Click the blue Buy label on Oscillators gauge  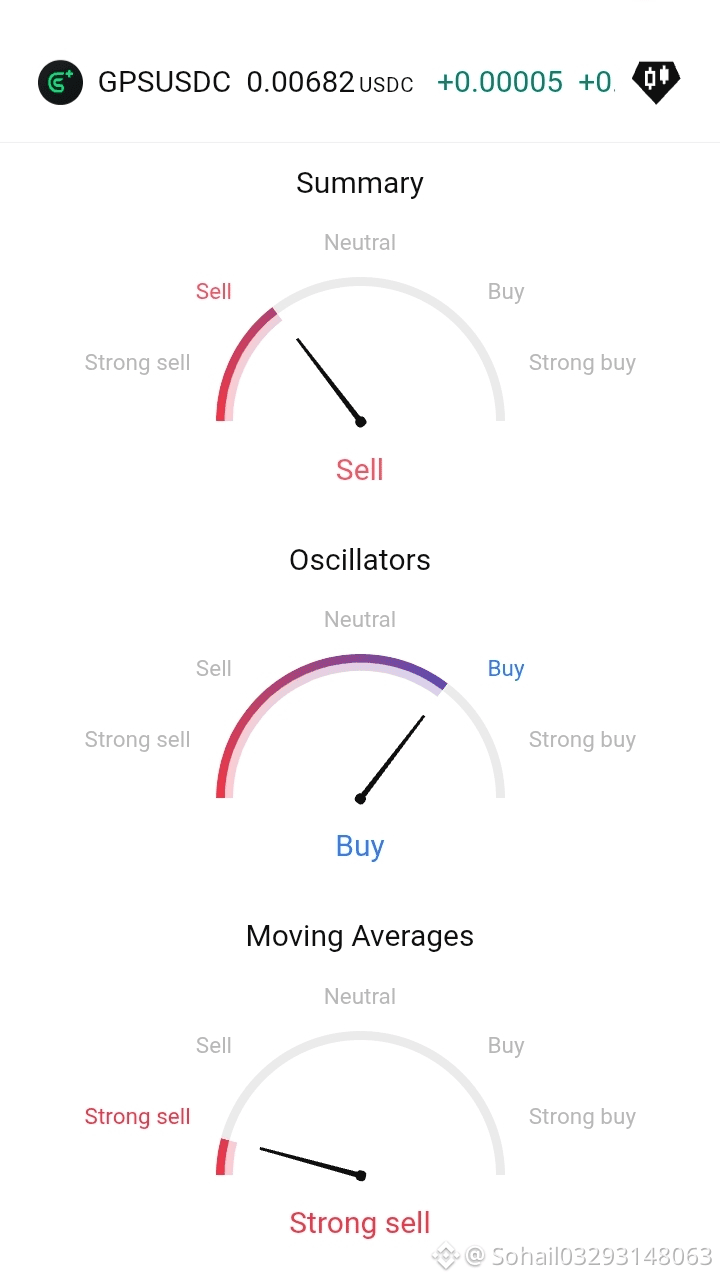pos(506,669)
